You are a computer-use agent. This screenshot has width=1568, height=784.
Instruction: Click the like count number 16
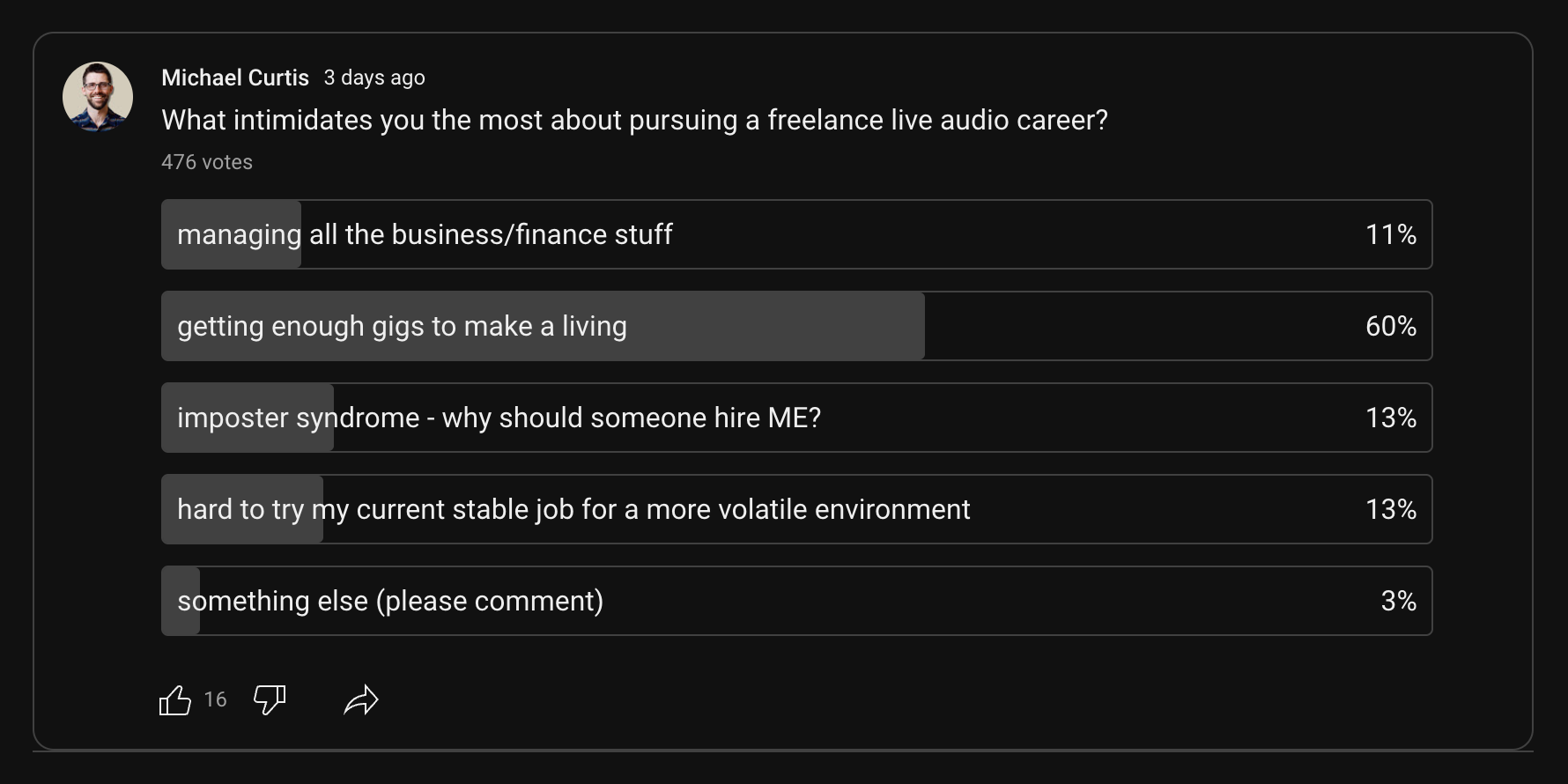pyautogui.click(x=215, y=699)
